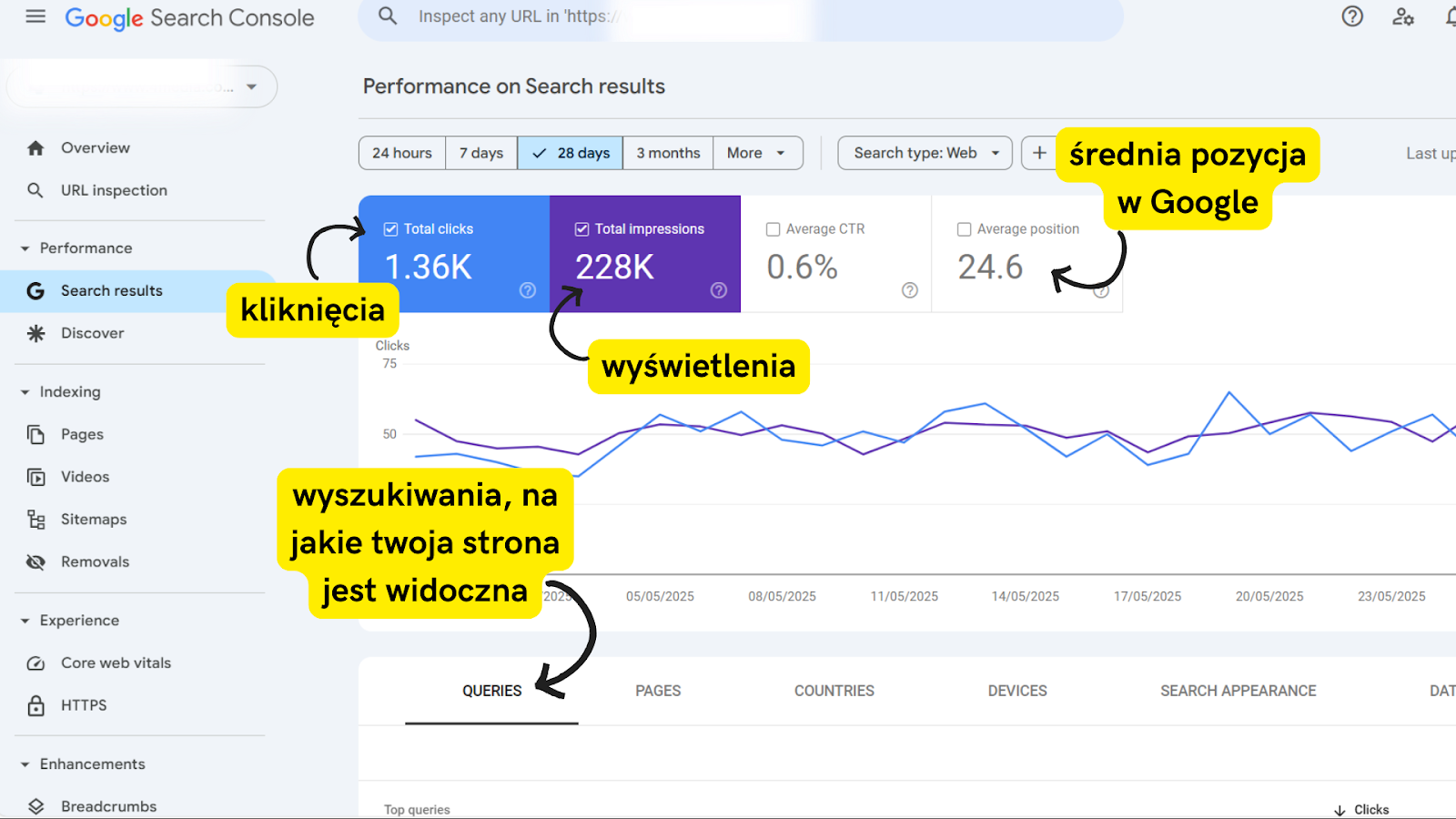
Task: Switch to the DEVICES tab
Action: (x=1017, y=691)
